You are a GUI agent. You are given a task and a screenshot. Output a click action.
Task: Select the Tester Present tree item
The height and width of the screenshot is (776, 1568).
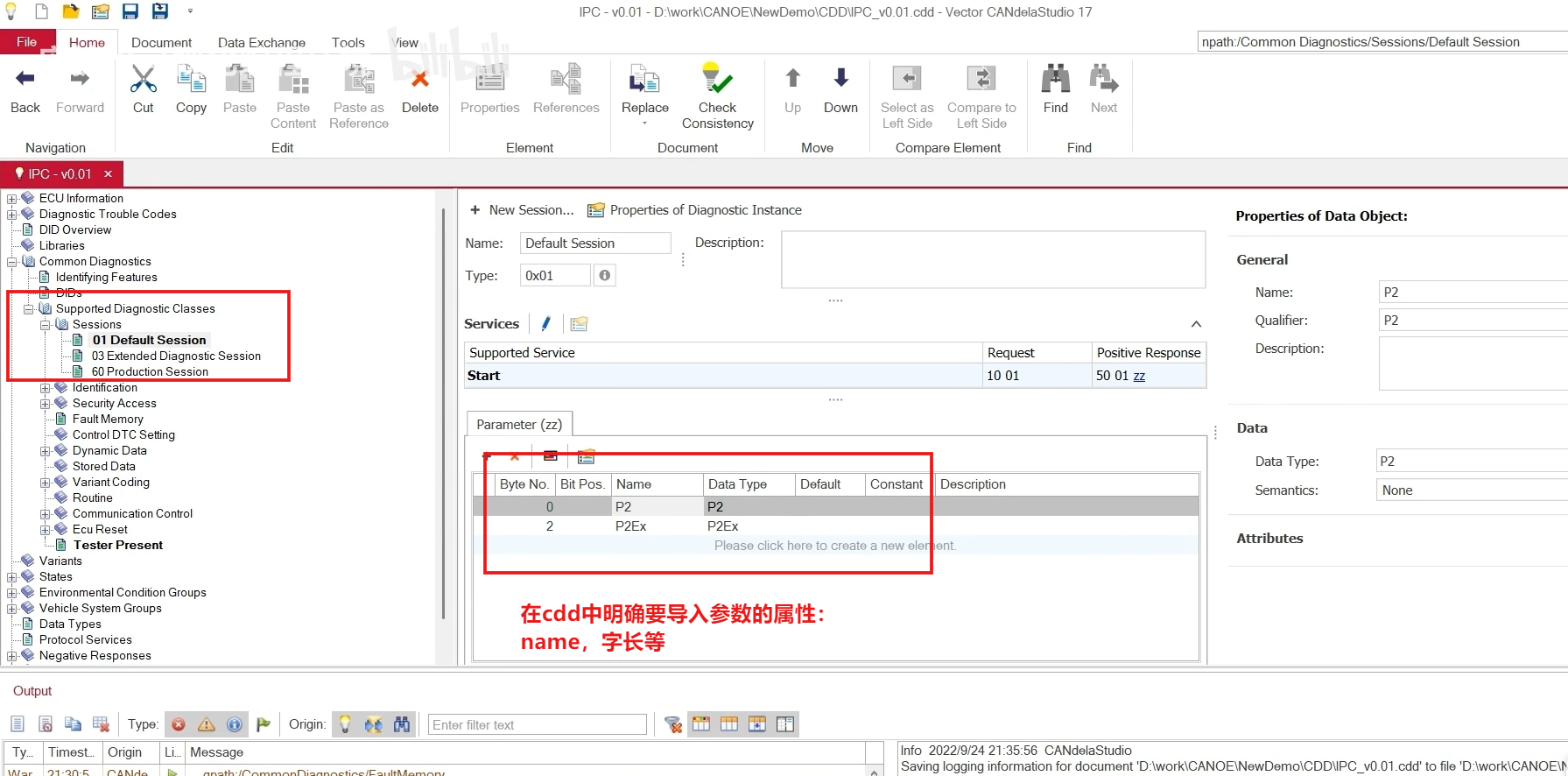point(118,545)
